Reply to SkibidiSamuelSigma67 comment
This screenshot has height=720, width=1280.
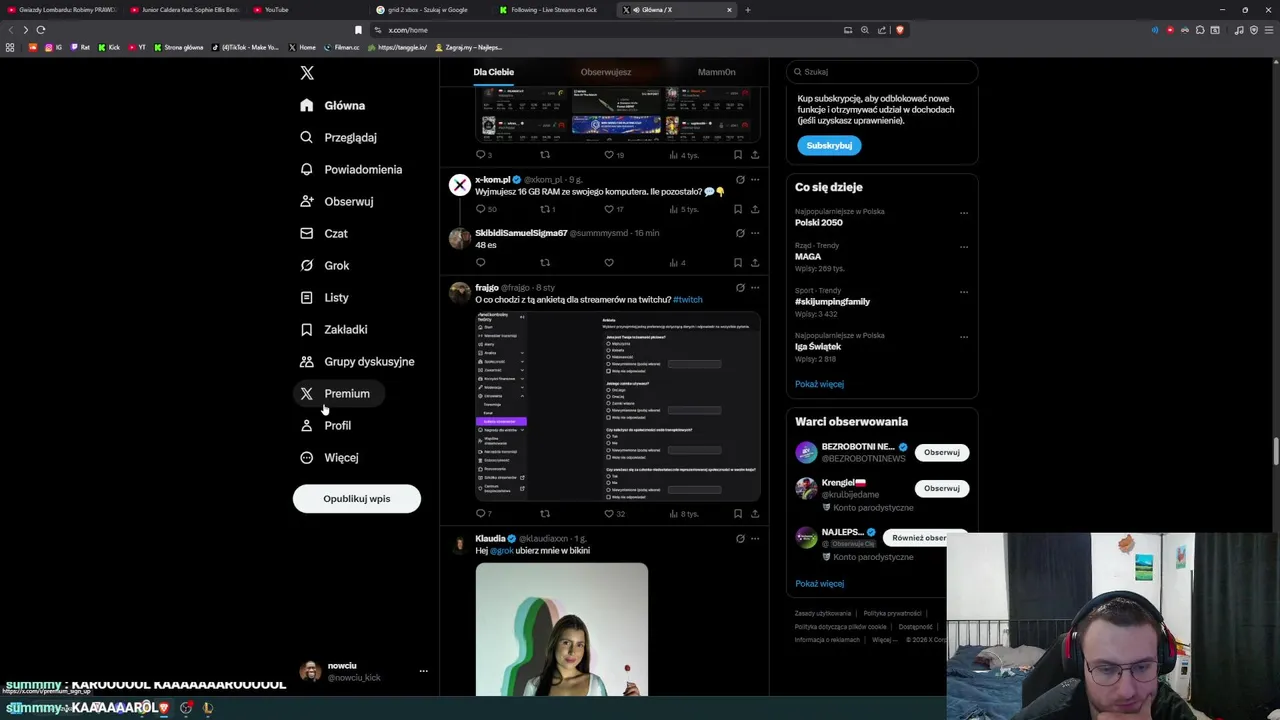pos(481,263)
